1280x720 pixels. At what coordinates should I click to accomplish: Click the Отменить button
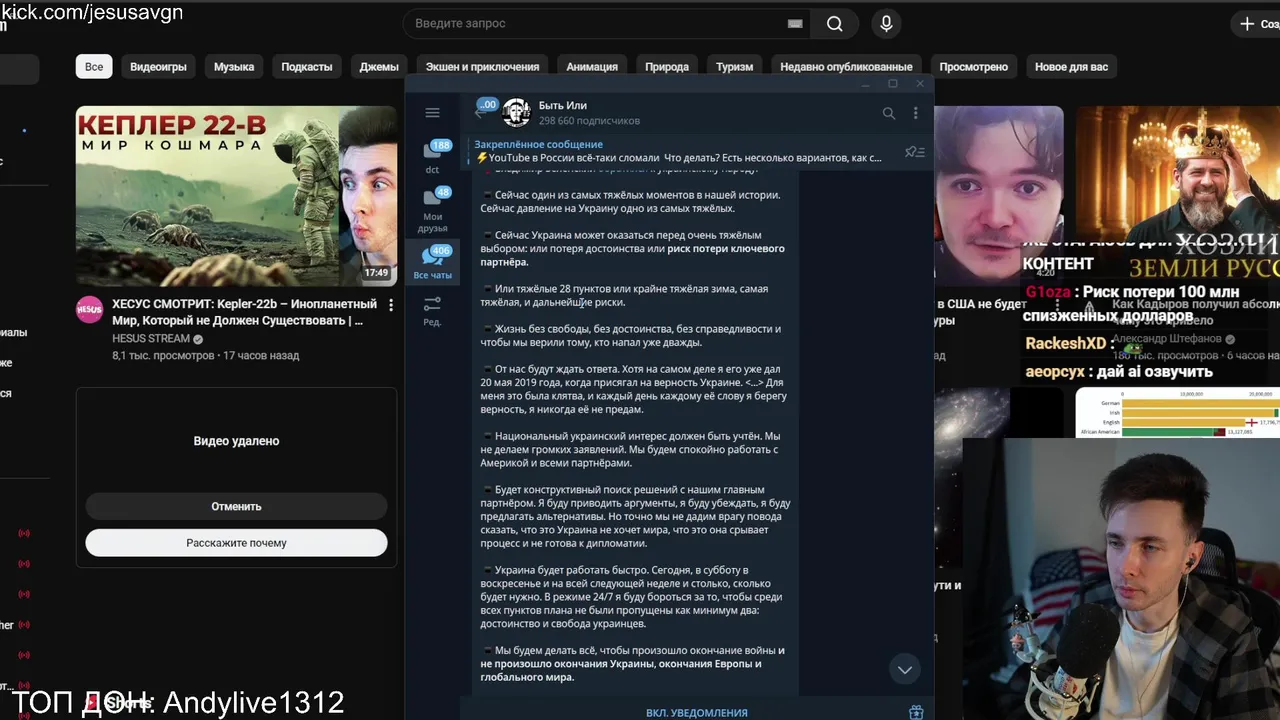coord(236,506)
